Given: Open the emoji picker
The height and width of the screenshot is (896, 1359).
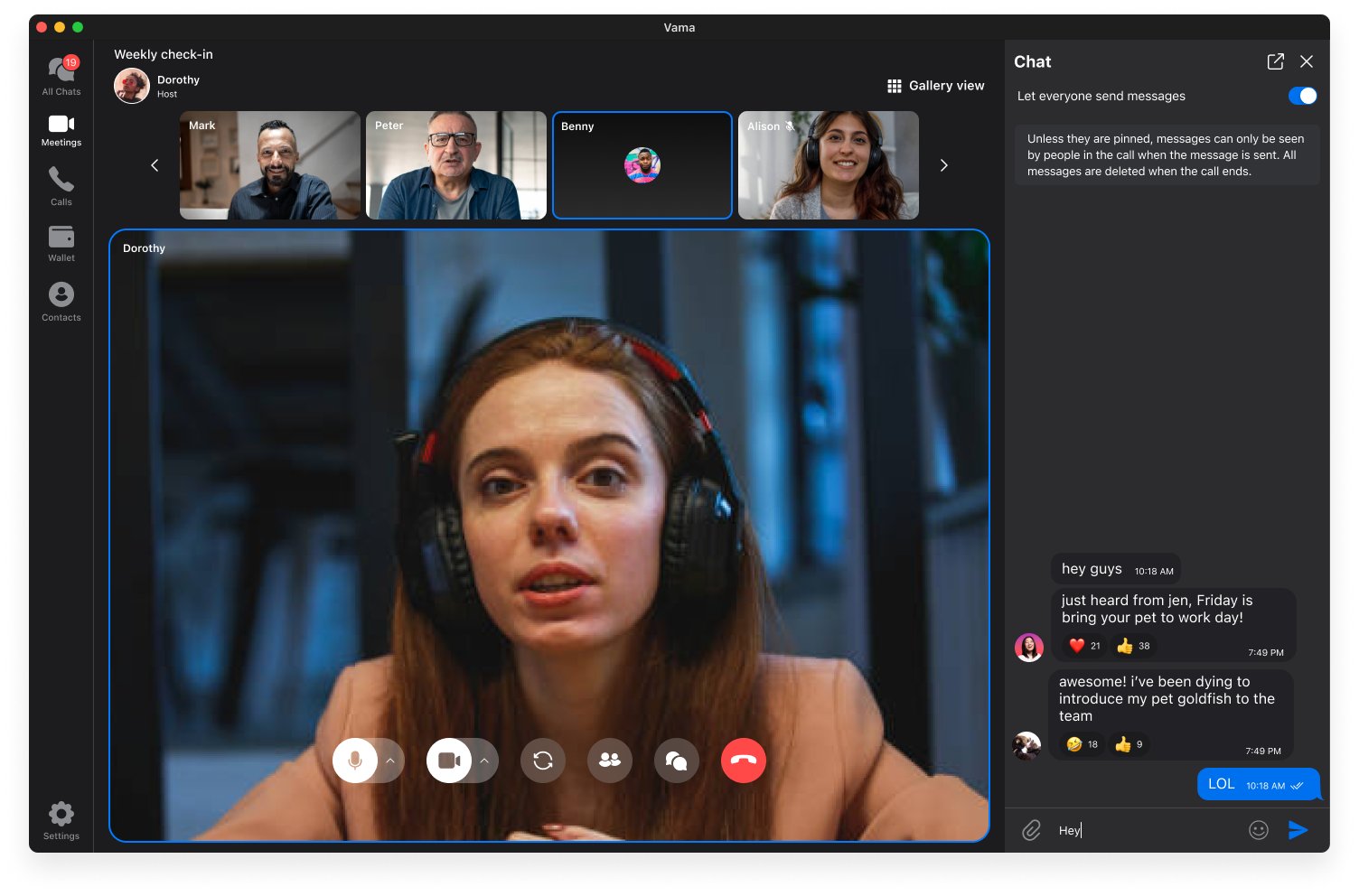Looking at the screenshot, I should [1259, 830].
